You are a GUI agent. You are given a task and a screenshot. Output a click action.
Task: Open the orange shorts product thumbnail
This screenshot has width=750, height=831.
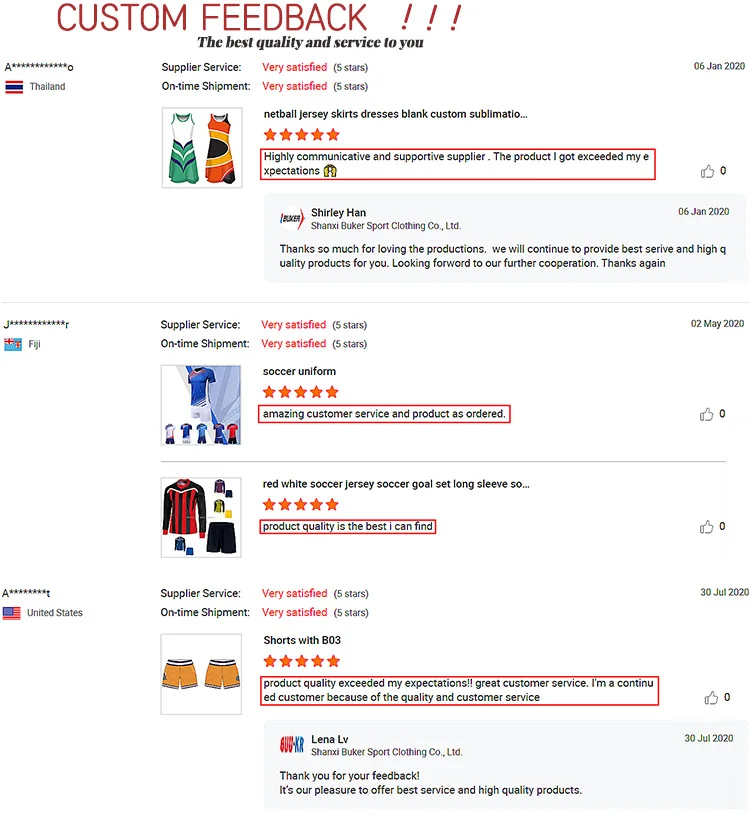[x=202, y=674]
